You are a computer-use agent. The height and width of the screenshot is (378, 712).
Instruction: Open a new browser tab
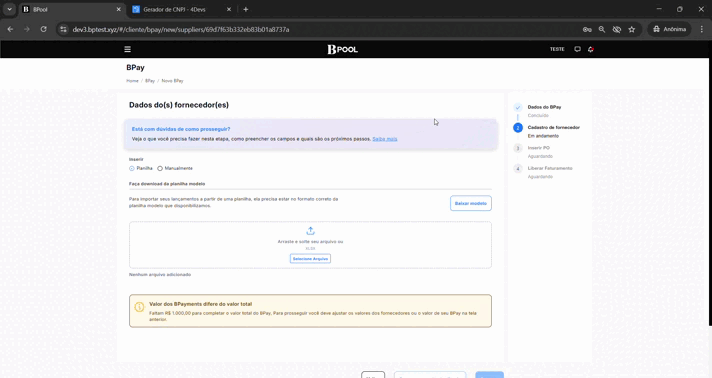[x=246, y=9]
